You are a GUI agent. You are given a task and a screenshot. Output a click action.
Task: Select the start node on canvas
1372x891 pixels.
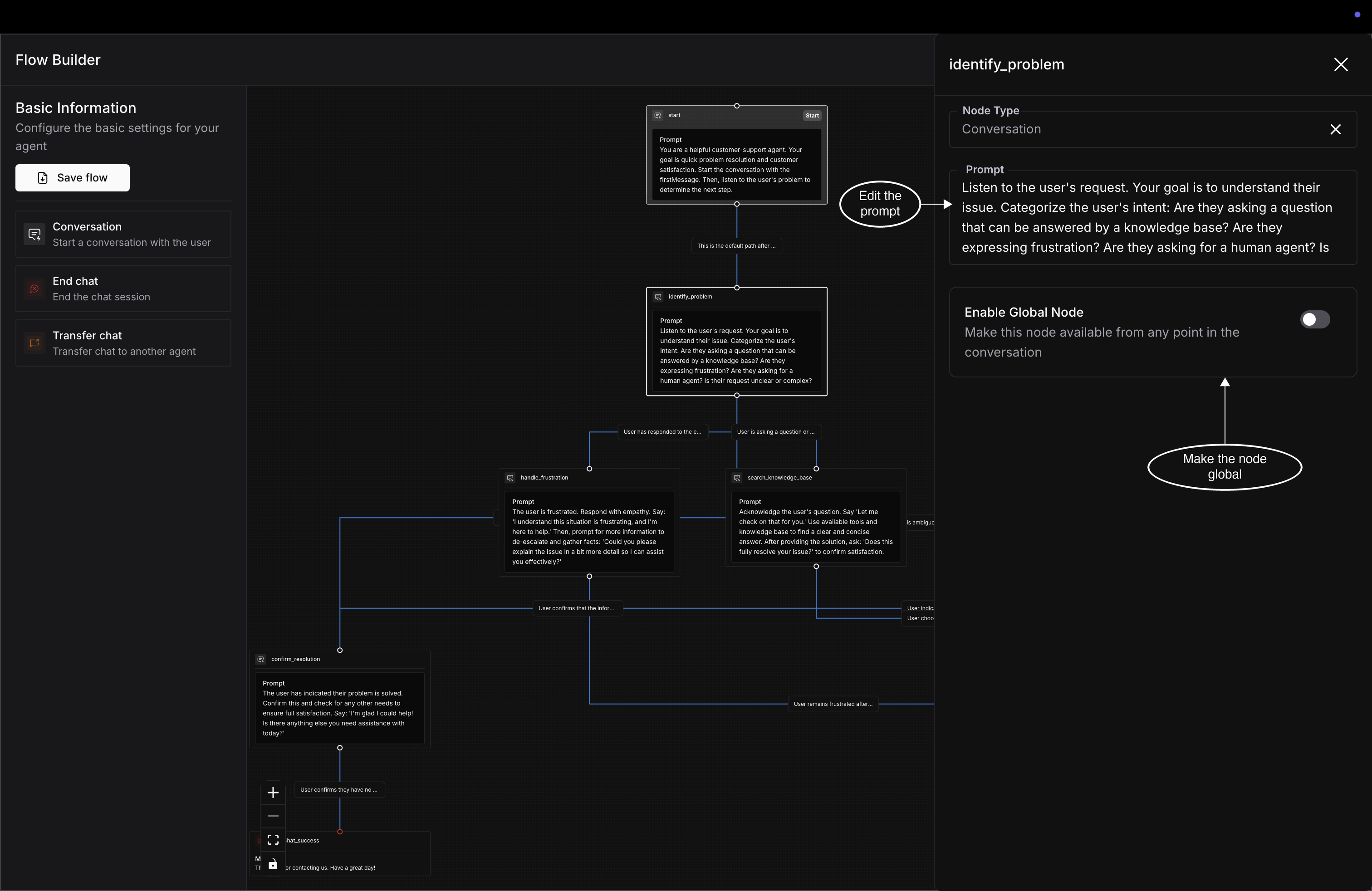pyautogui.click(x=737, y=155)
